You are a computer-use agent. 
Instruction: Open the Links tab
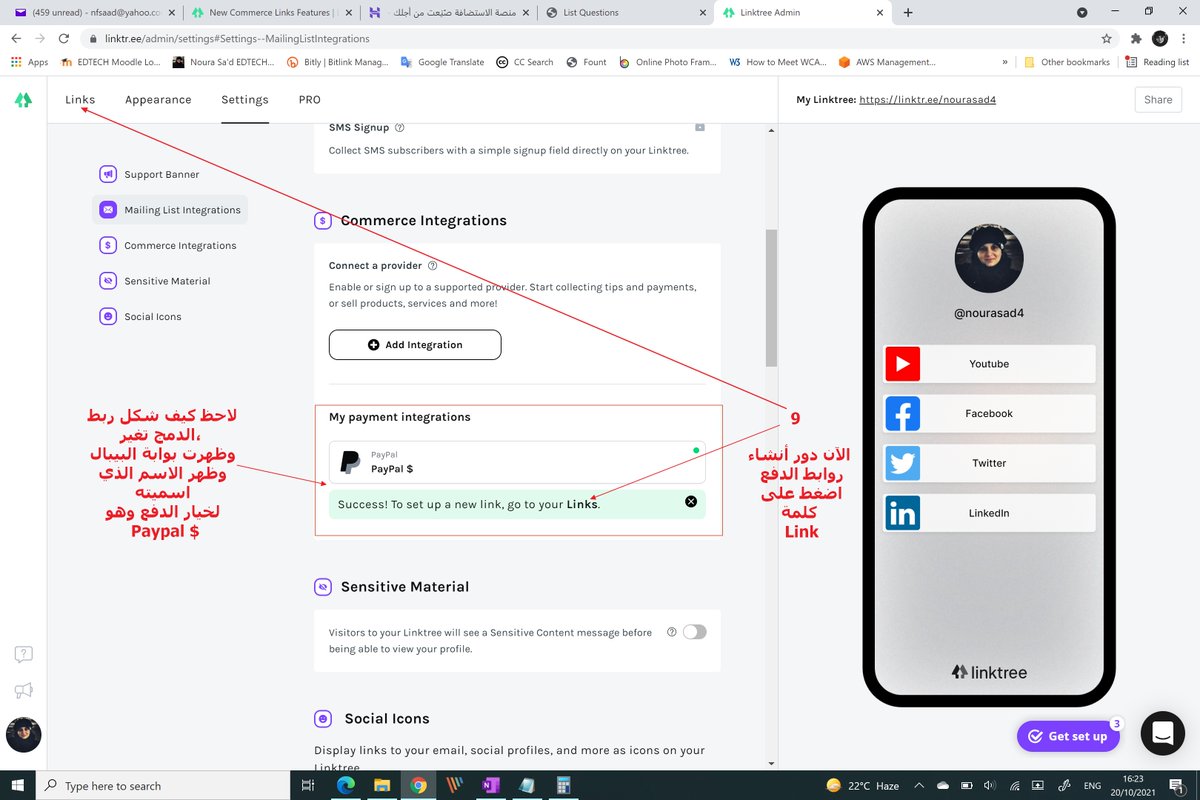coord(80,99)
